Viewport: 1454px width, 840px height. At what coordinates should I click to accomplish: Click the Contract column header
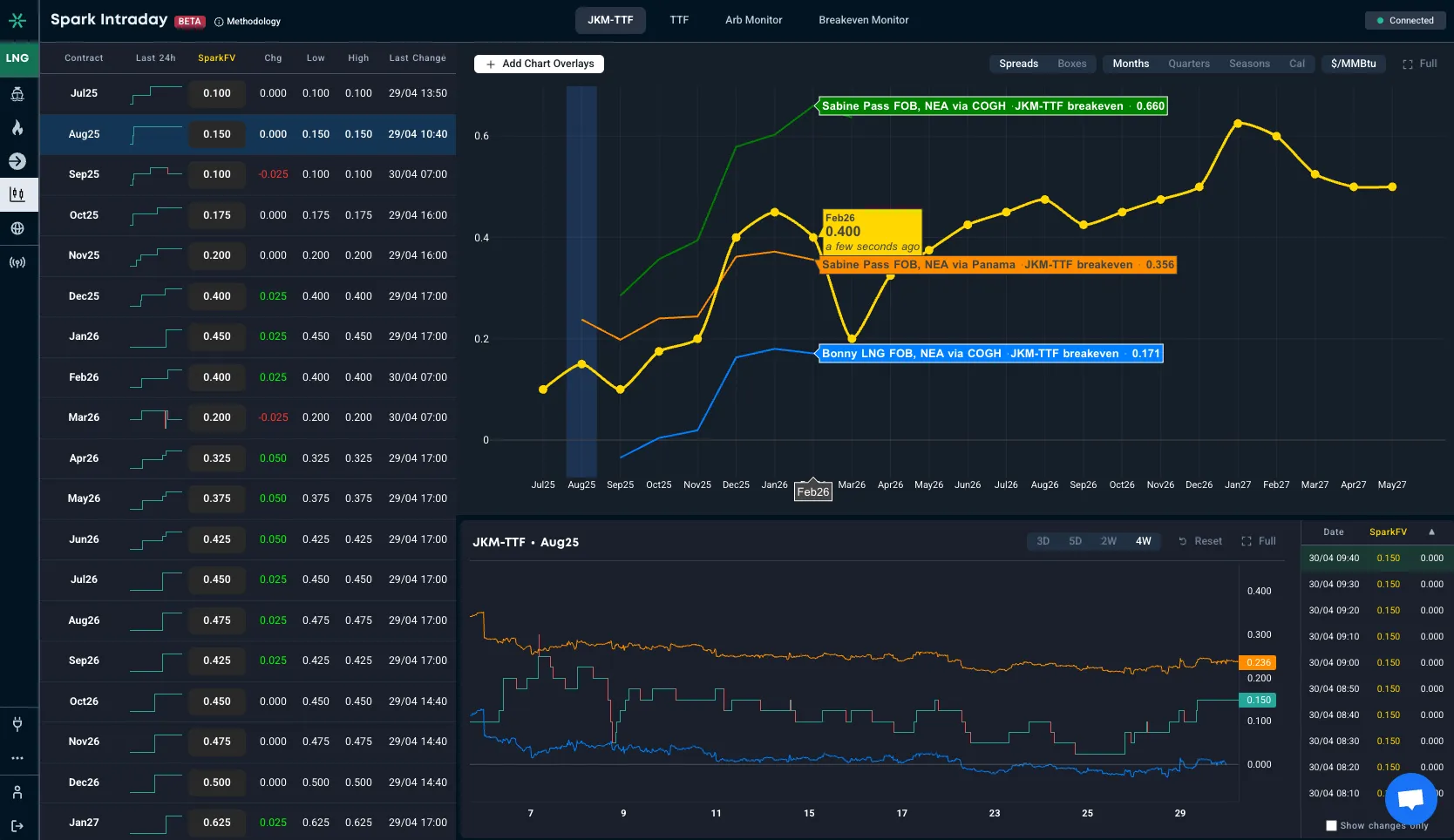click(84, 58)
